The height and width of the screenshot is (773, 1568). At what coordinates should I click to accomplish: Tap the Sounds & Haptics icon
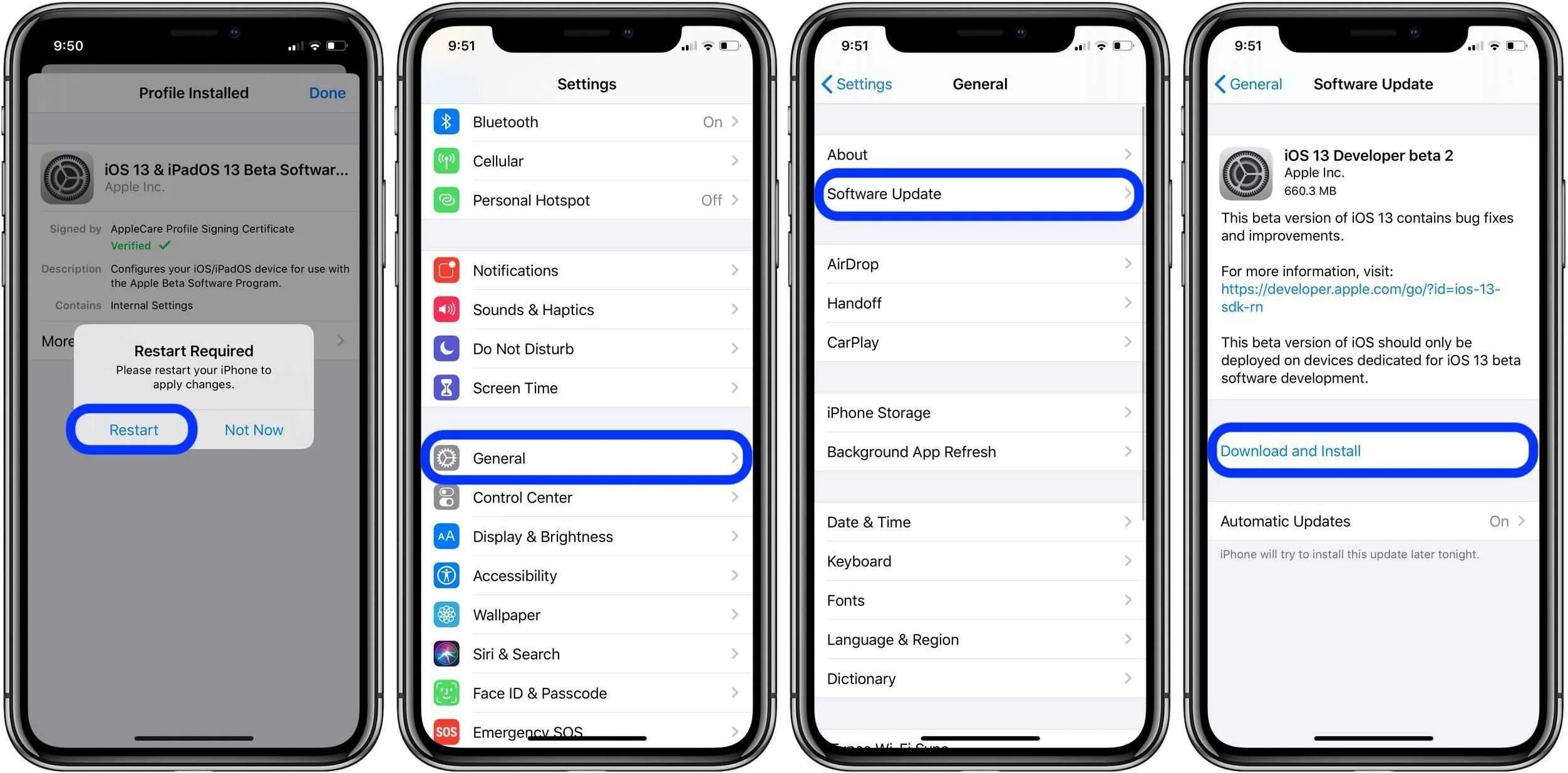pos(448,309)
